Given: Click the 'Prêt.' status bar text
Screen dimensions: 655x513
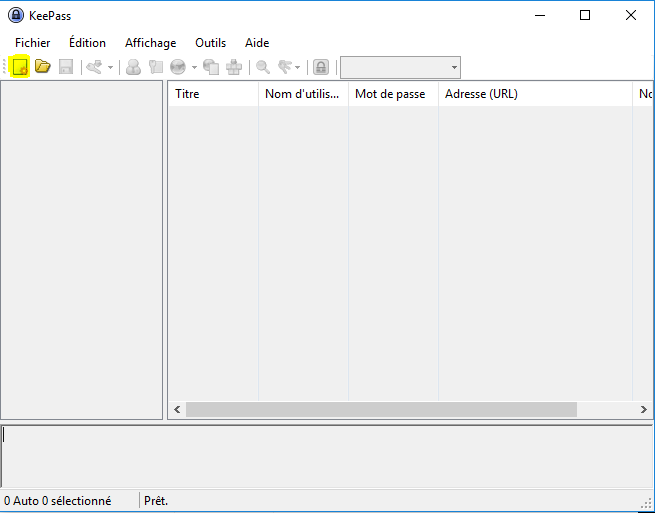Looking at the screenshot, I should (x=156, y=500).
